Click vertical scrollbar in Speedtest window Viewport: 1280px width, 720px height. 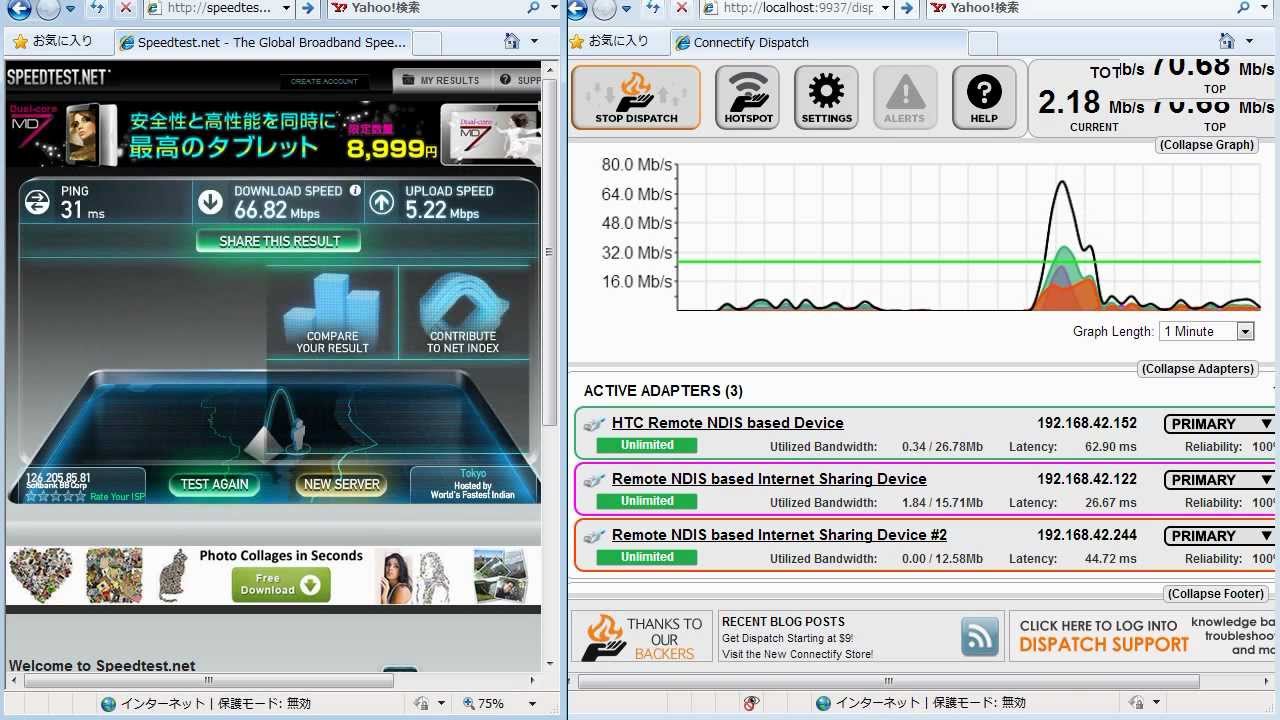tap(549, 250)
